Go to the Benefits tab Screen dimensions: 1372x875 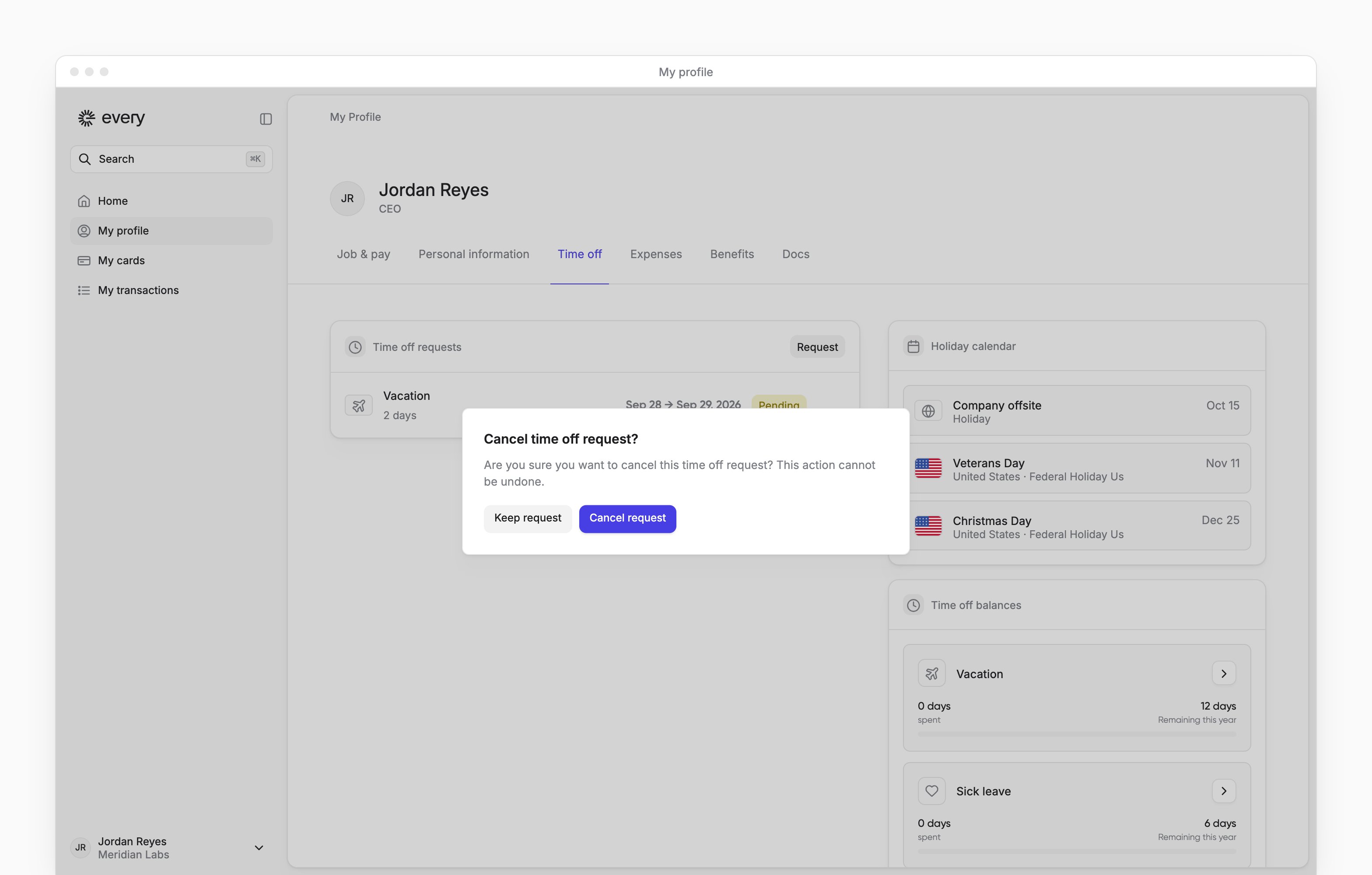coord(731,254)
